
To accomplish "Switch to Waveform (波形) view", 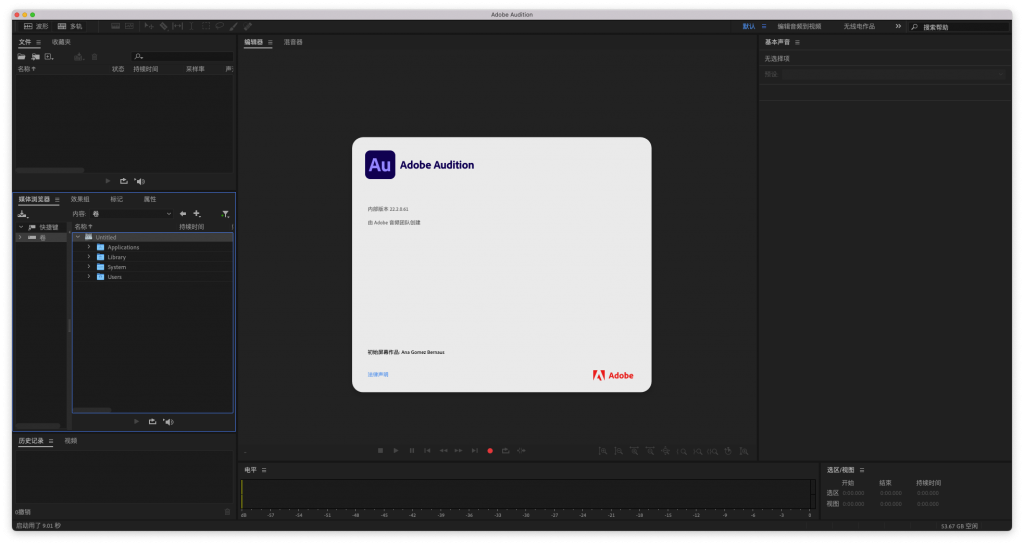I will [36, 26].
